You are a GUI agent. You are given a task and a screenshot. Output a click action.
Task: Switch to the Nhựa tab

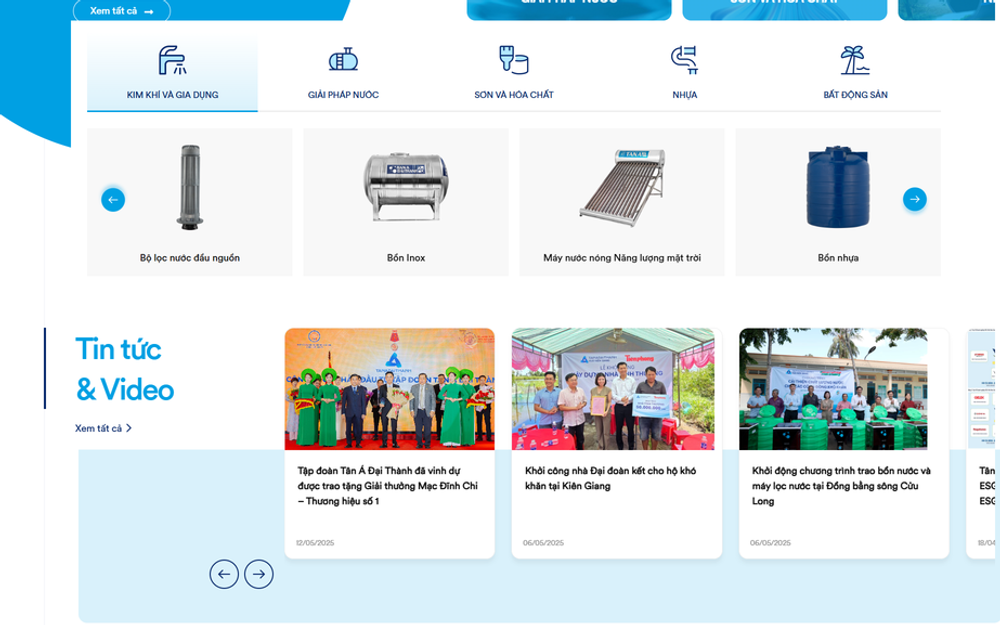pos(684,74)
